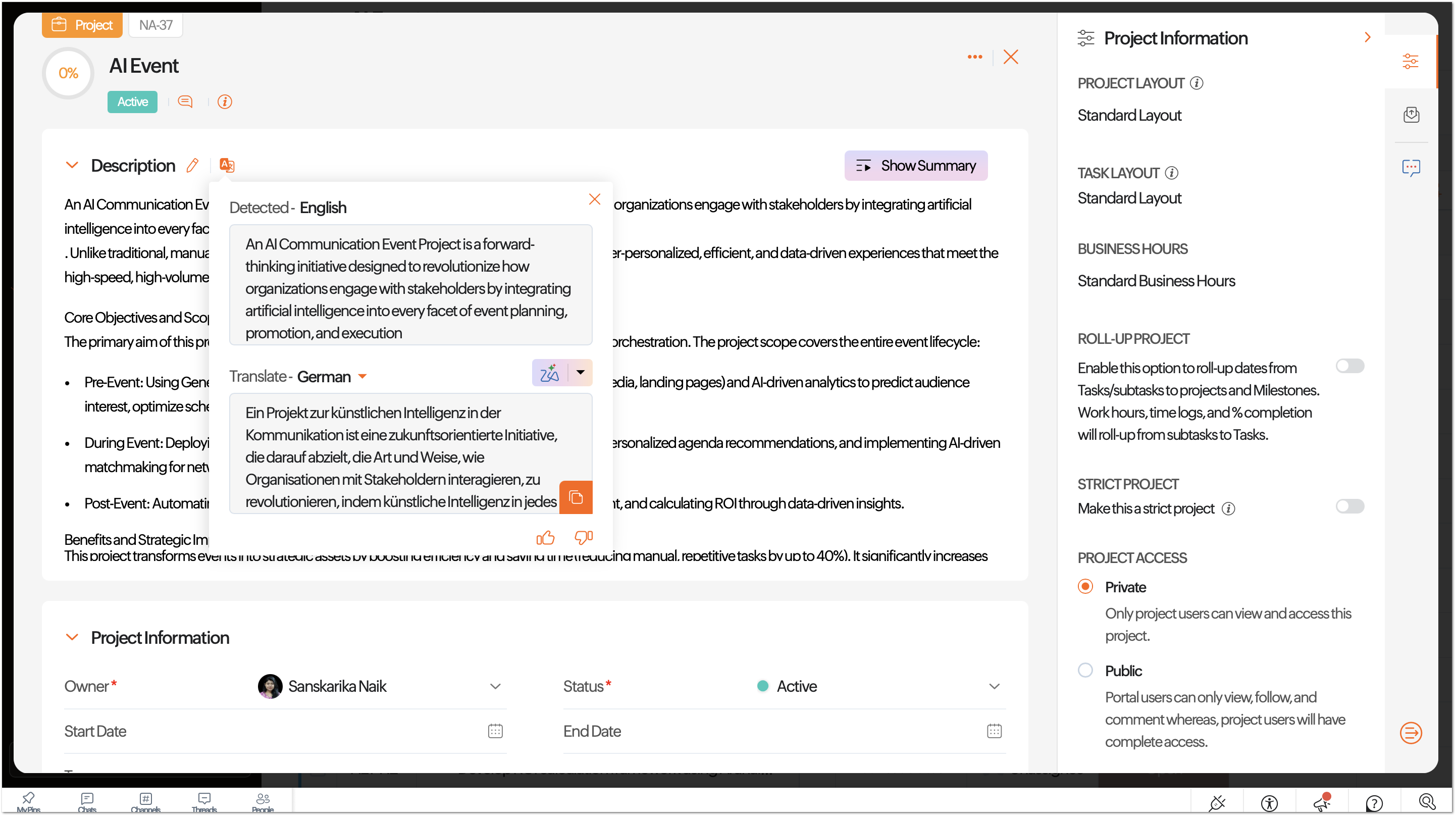Copy the German translation text
This screenshot has height=816, width=1456.
coord(576,497)
